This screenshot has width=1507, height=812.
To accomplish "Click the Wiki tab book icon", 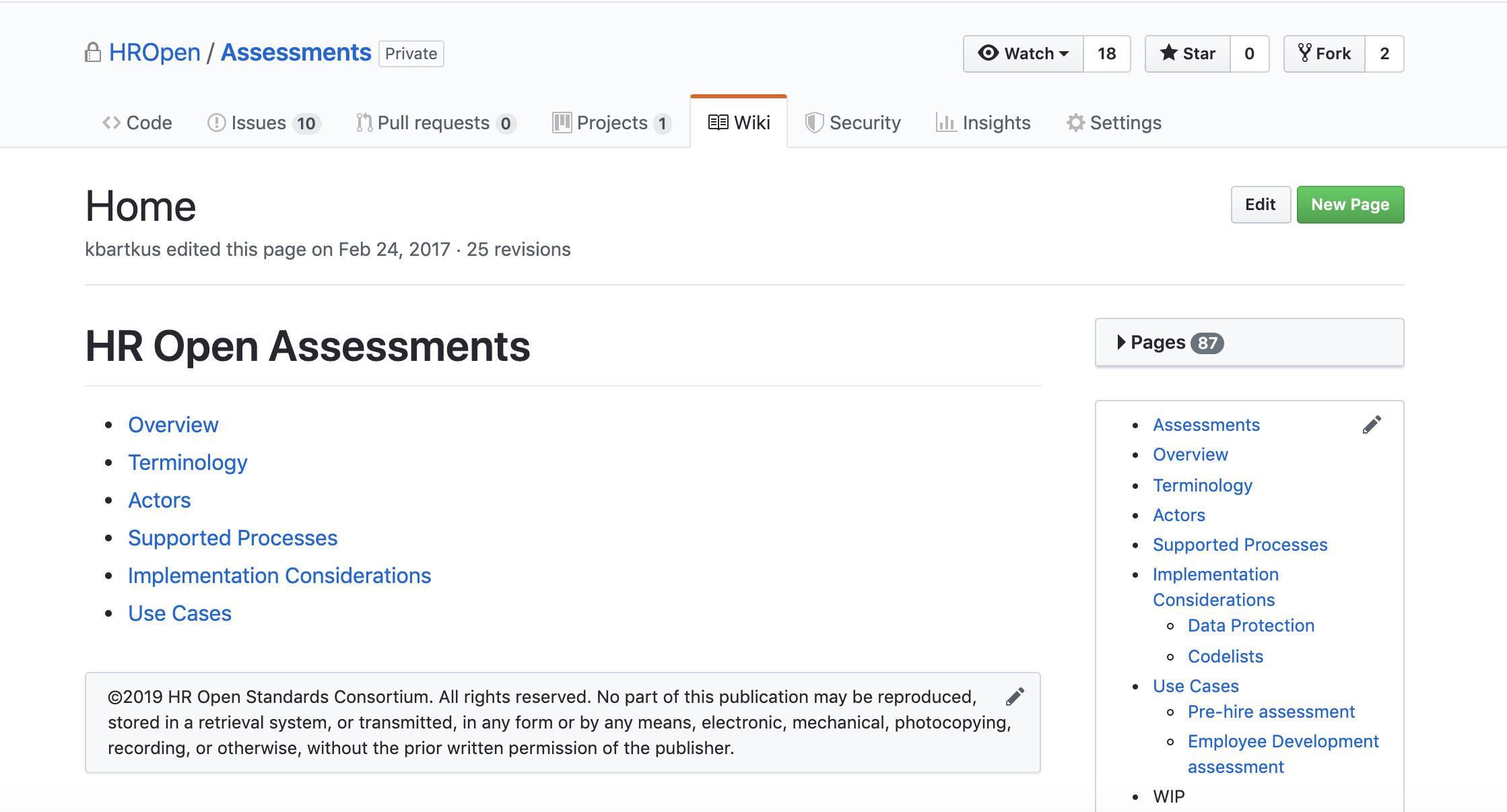I will [x=718, y=122].
